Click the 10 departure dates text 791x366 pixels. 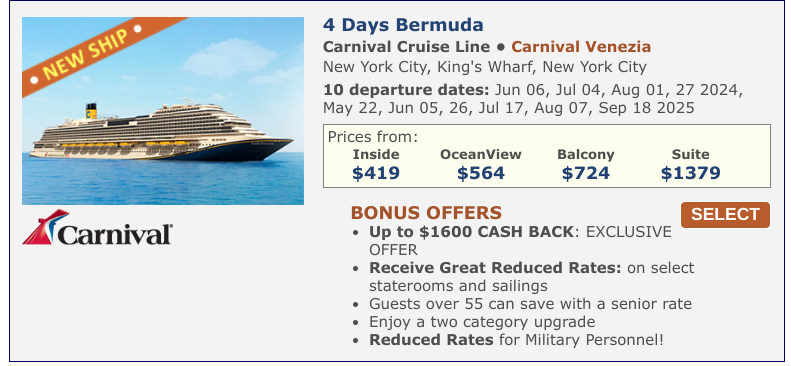pyautogui.click(x=533, y=99)
